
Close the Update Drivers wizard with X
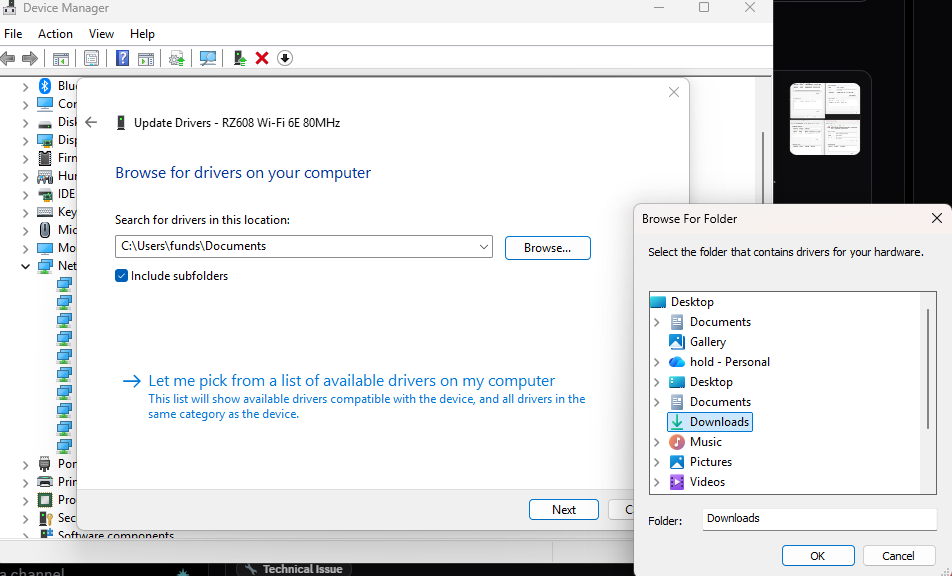[x=674, y=92]
